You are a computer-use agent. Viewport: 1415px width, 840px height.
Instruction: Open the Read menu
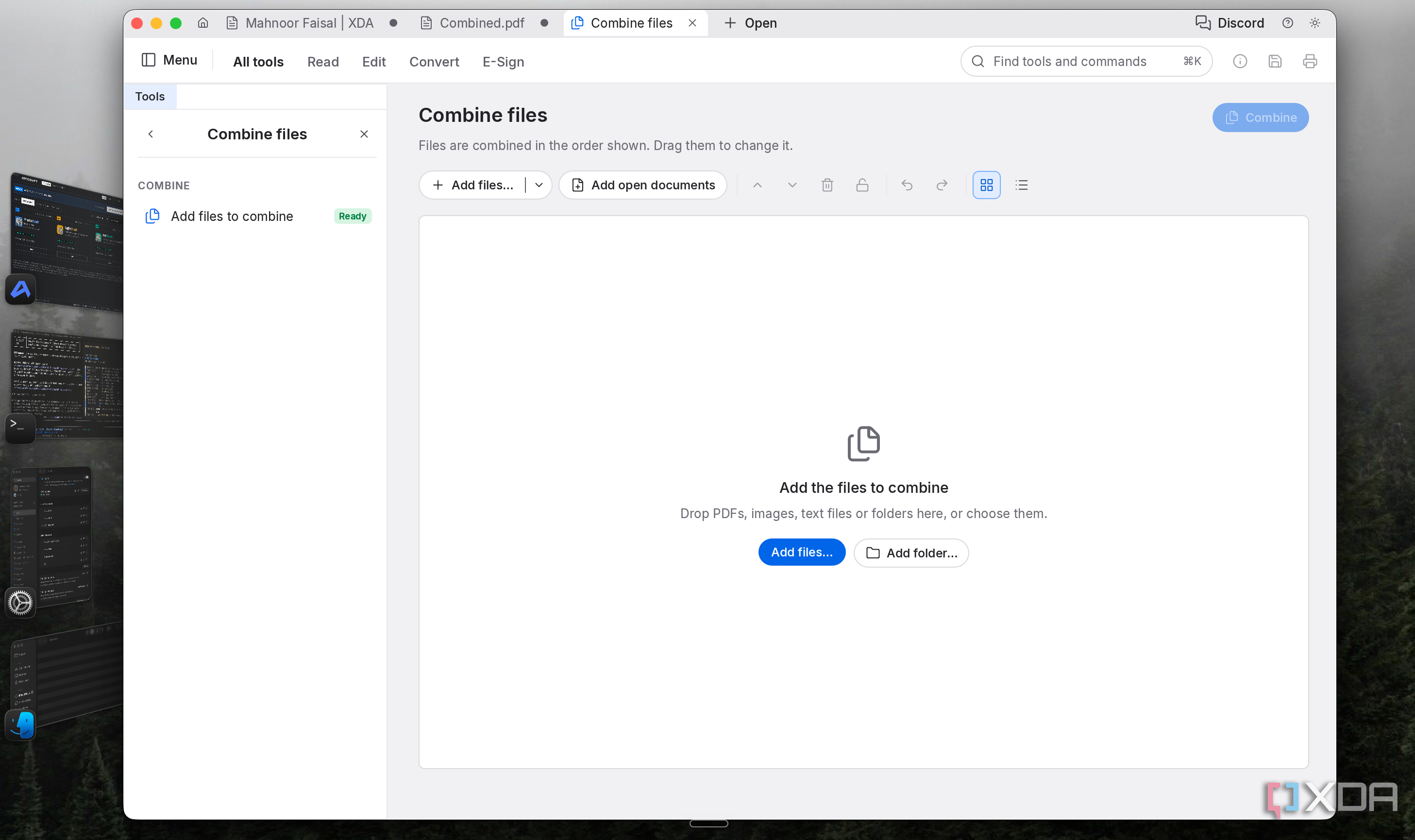click(323, 62)
